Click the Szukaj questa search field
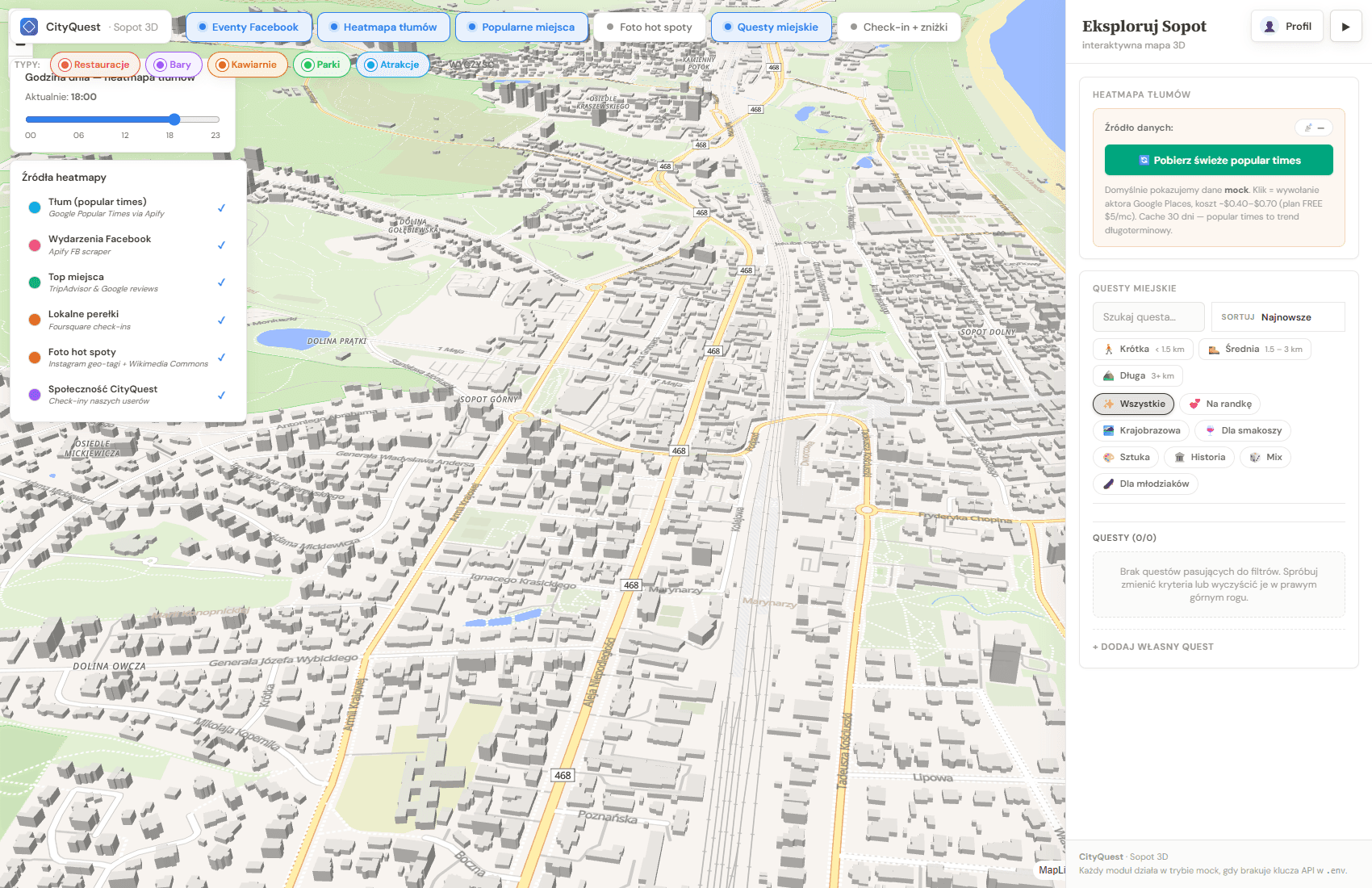This screenshot has height=888, width=1372. pos(1148,316)
